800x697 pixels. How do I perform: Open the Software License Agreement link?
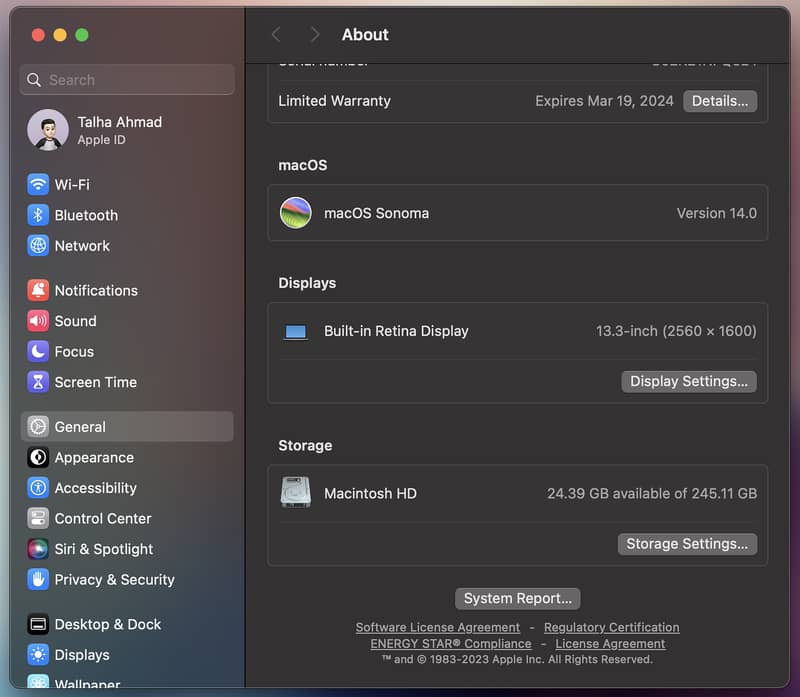pos(437,627)
